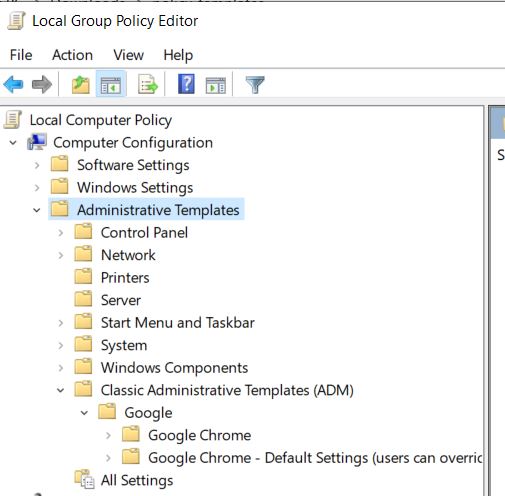Click the Forward arrow toolbar icon
Viewport: 505px width, 496px height.
(42, 84)
